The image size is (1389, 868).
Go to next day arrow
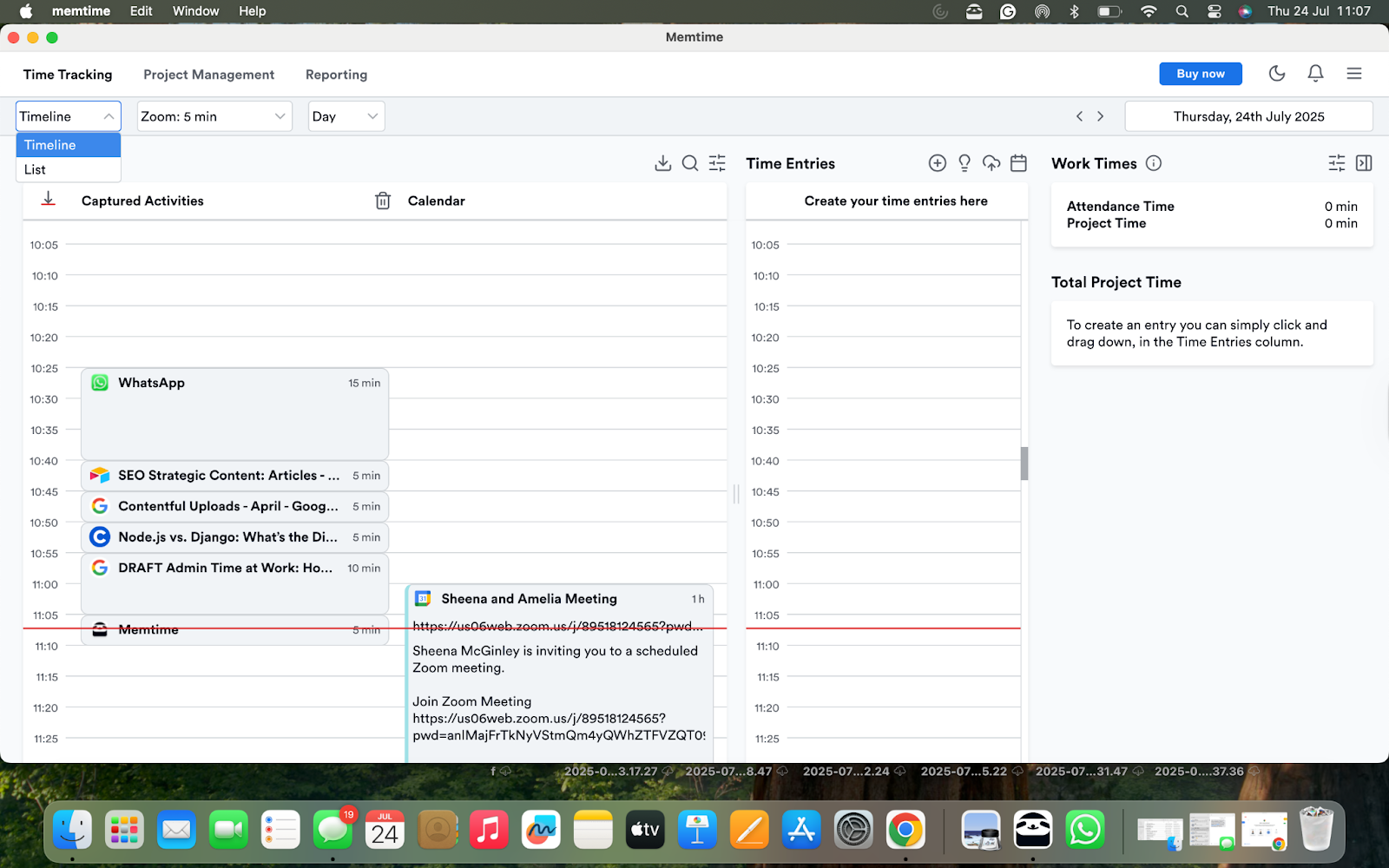tap(1101, 116)
